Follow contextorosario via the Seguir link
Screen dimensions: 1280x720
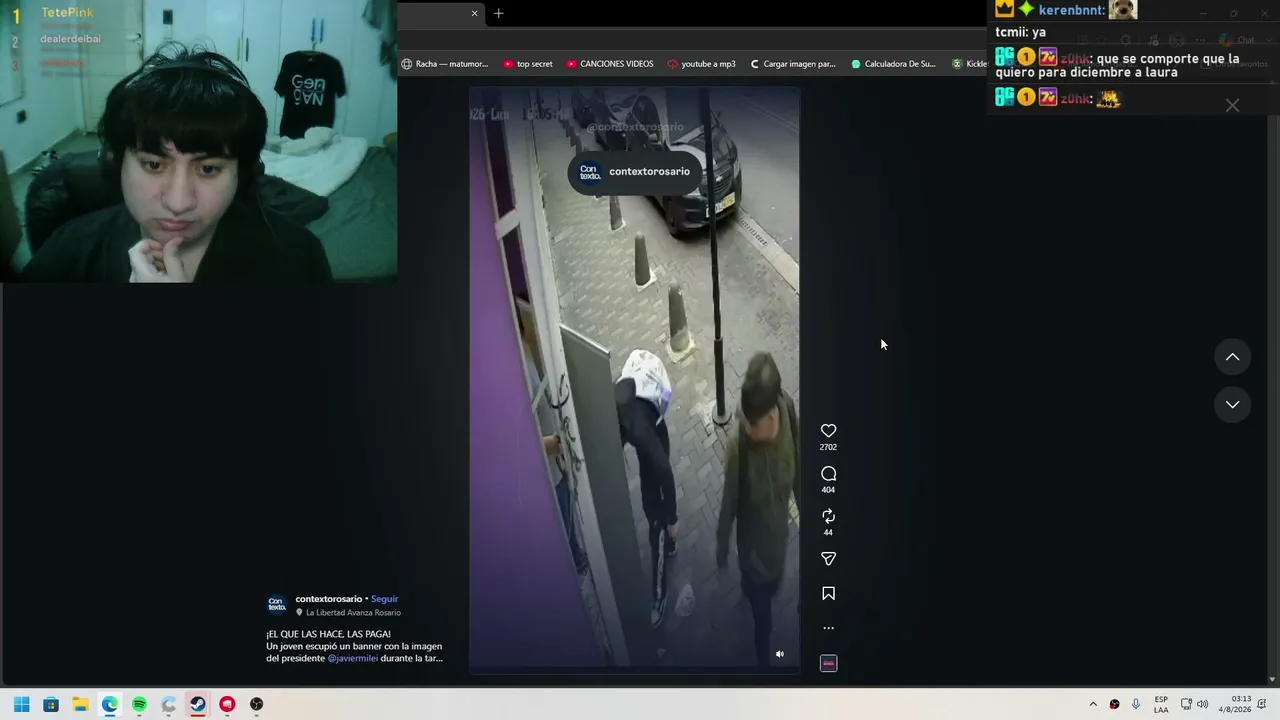click(384, 599)
